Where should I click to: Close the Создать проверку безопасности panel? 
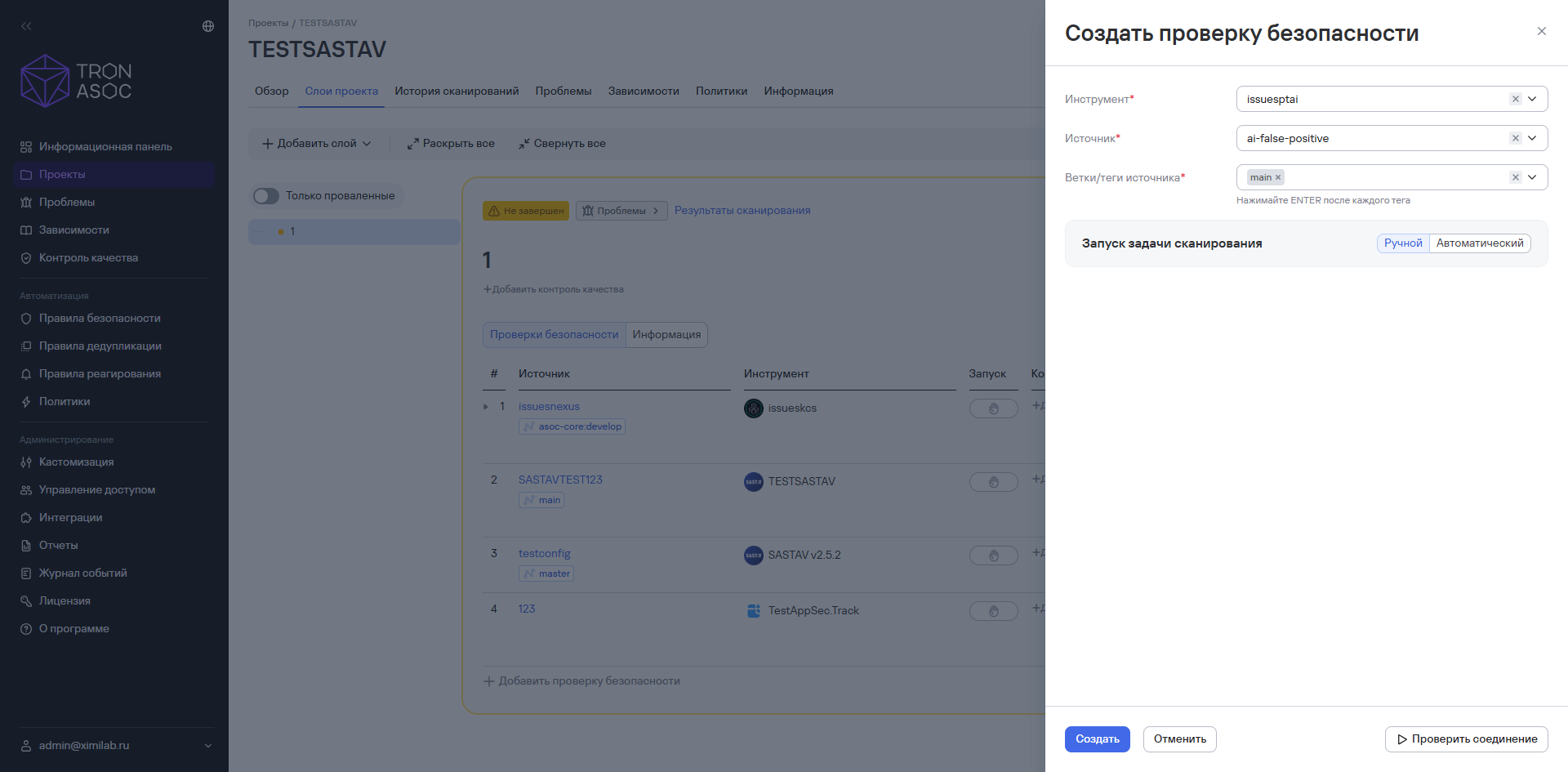(x=1542, y=31)
